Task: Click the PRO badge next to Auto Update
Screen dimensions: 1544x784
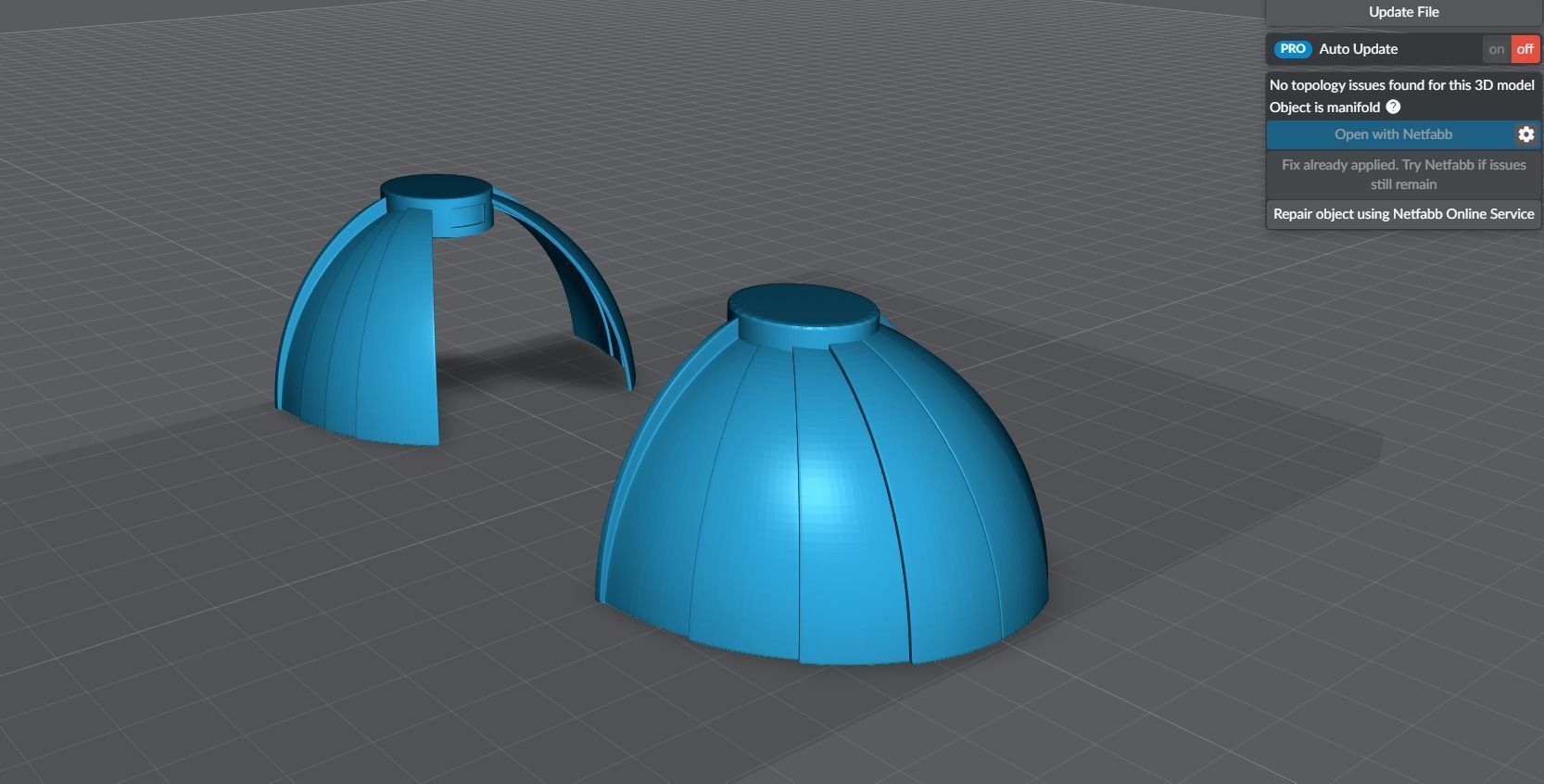Action: pos(1292,49)
